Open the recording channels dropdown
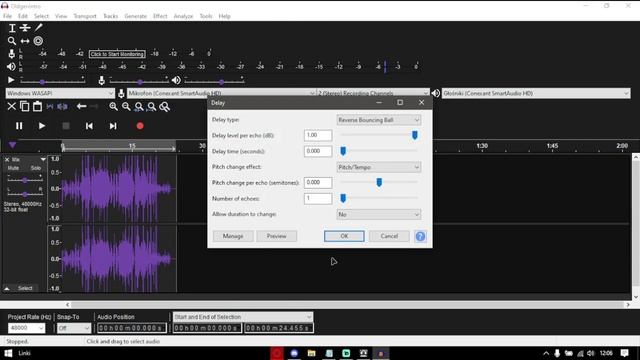The width and height of the screenshot is (640, 360). (x=373, y=93)
